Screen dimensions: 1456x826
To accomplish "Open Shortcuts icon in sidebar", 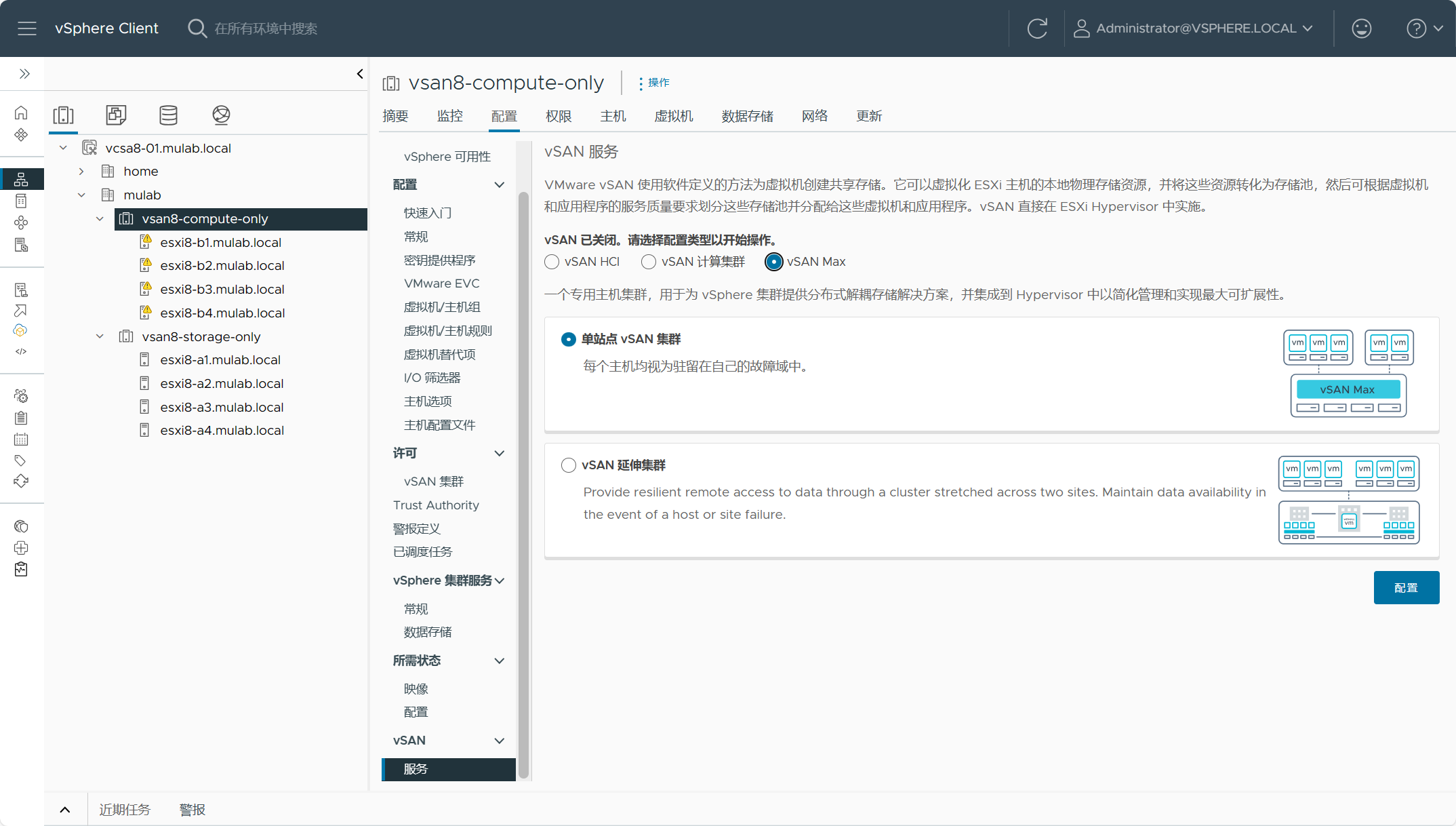I will click(x=21, y=134).
